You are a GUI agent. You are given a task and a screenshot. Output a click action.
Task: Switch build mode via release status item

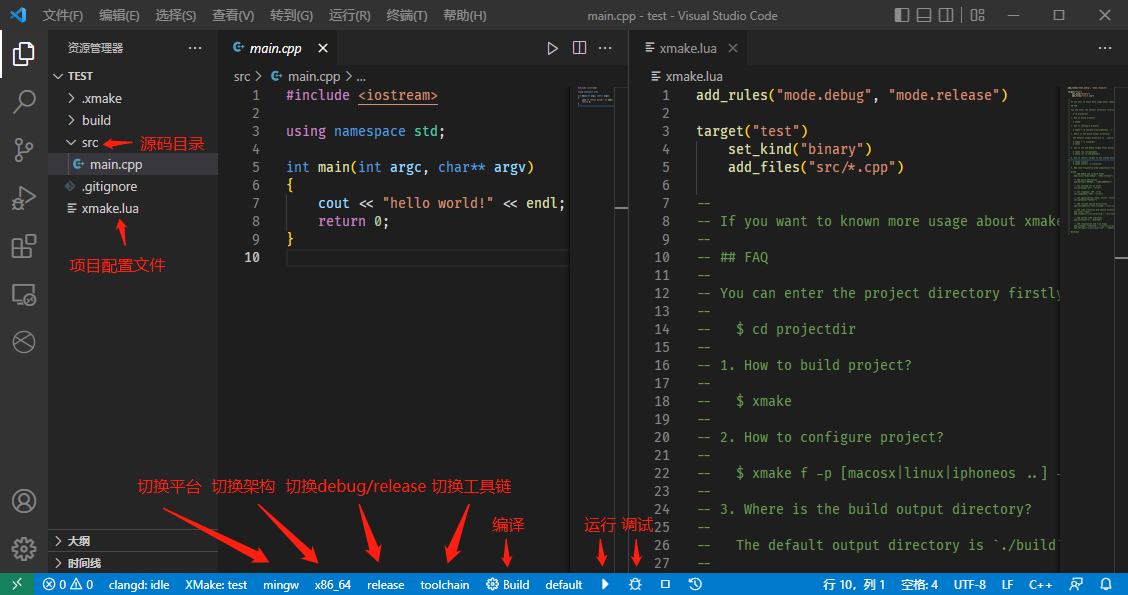(x=385, y=584)
